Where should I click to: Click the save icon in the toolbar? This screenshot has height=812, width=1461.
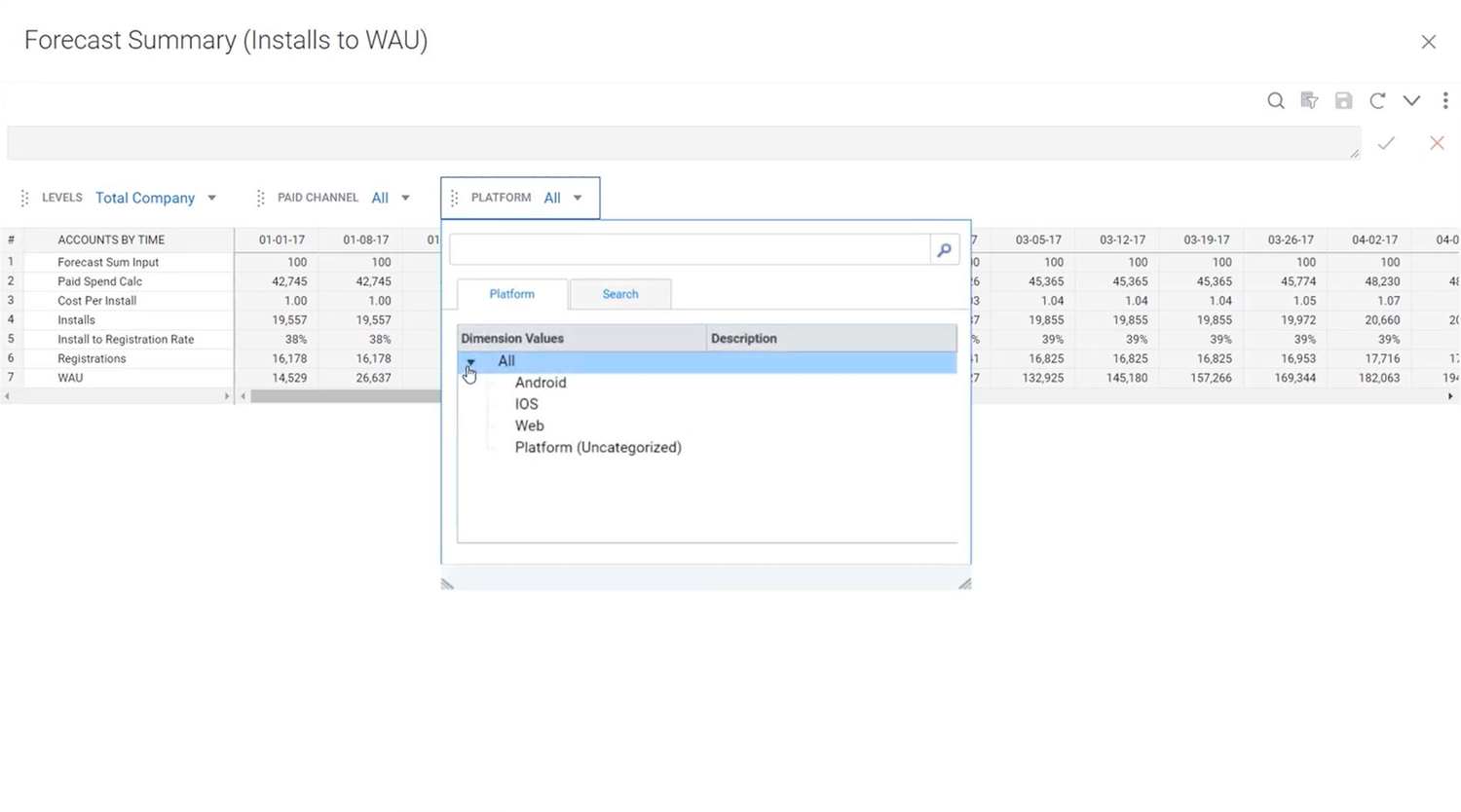click(x=1343, y=100)
